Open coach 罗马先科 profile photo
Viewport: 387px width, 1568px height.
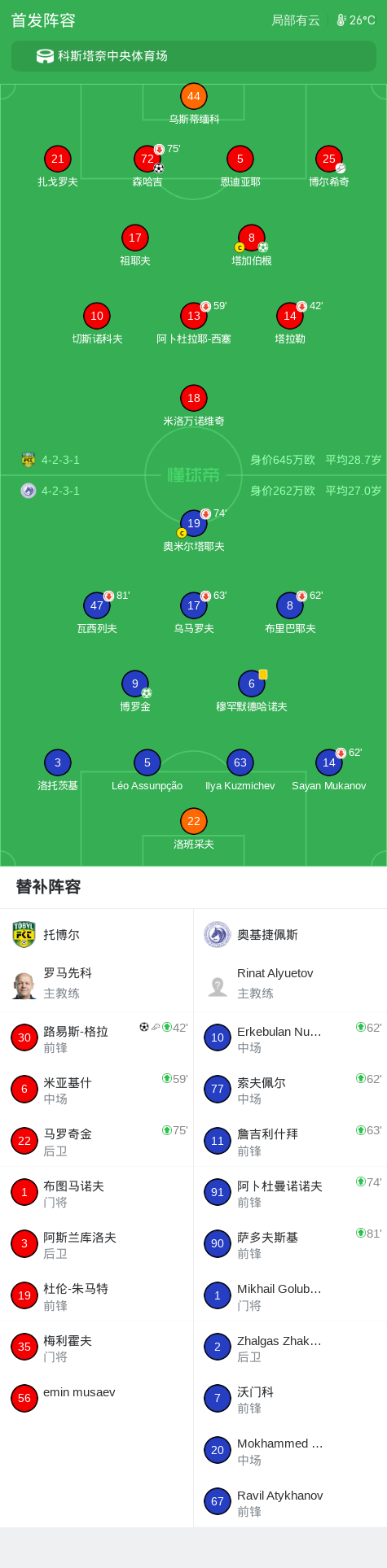coord(24,985)
